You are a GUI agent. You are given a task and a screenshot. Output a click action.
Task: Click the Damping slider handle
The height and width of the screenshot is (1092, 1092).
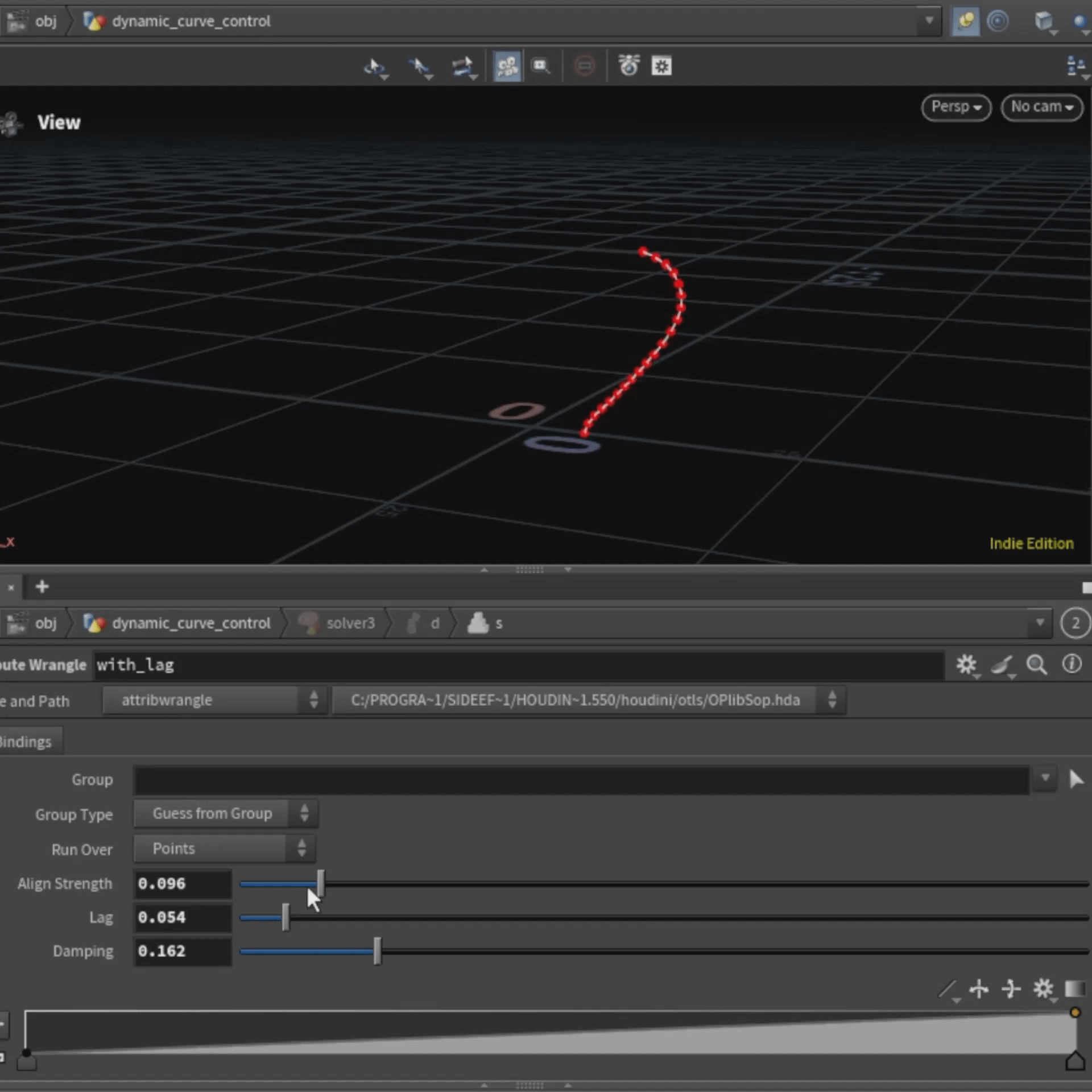pos(377,951)
